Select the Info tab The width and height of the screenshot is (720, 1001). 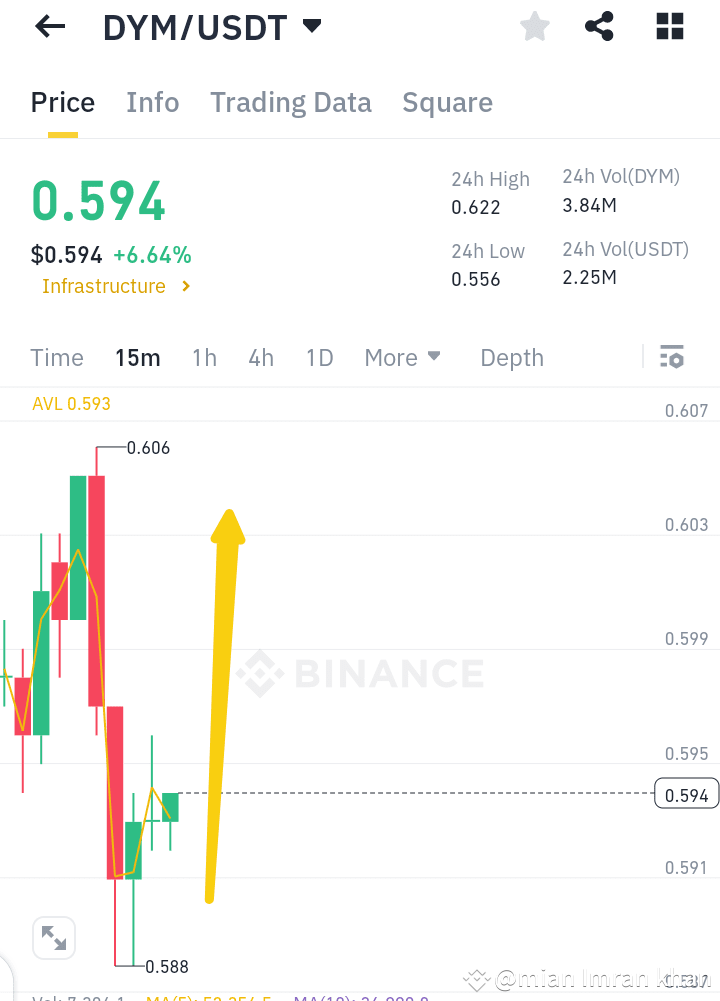152,102
